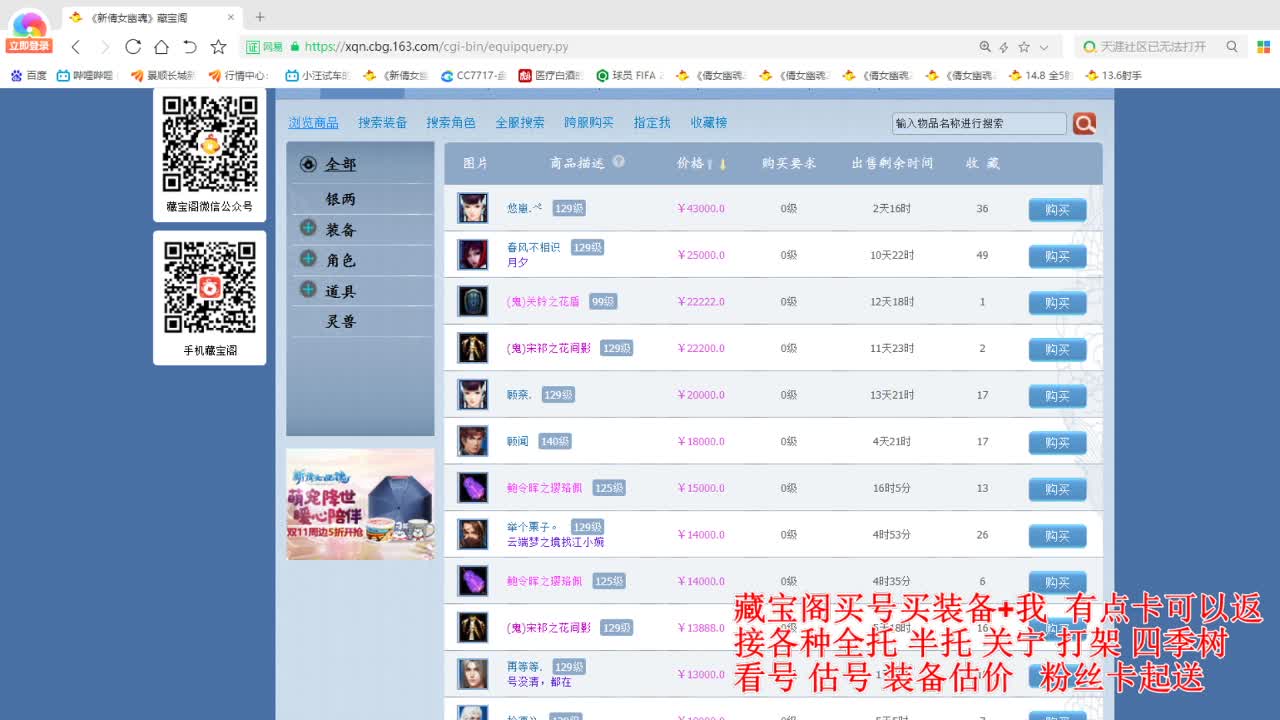Open the 百度 bookmark on the bookmarks bar
The image size is (1280, 720).
click(27, 74)
